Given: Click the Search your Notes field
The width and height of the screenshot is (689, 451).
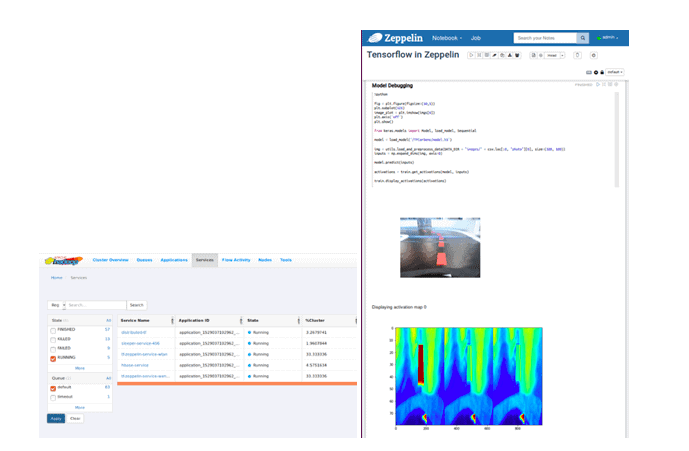Looking at the screenshot, I should click(544, 38).
